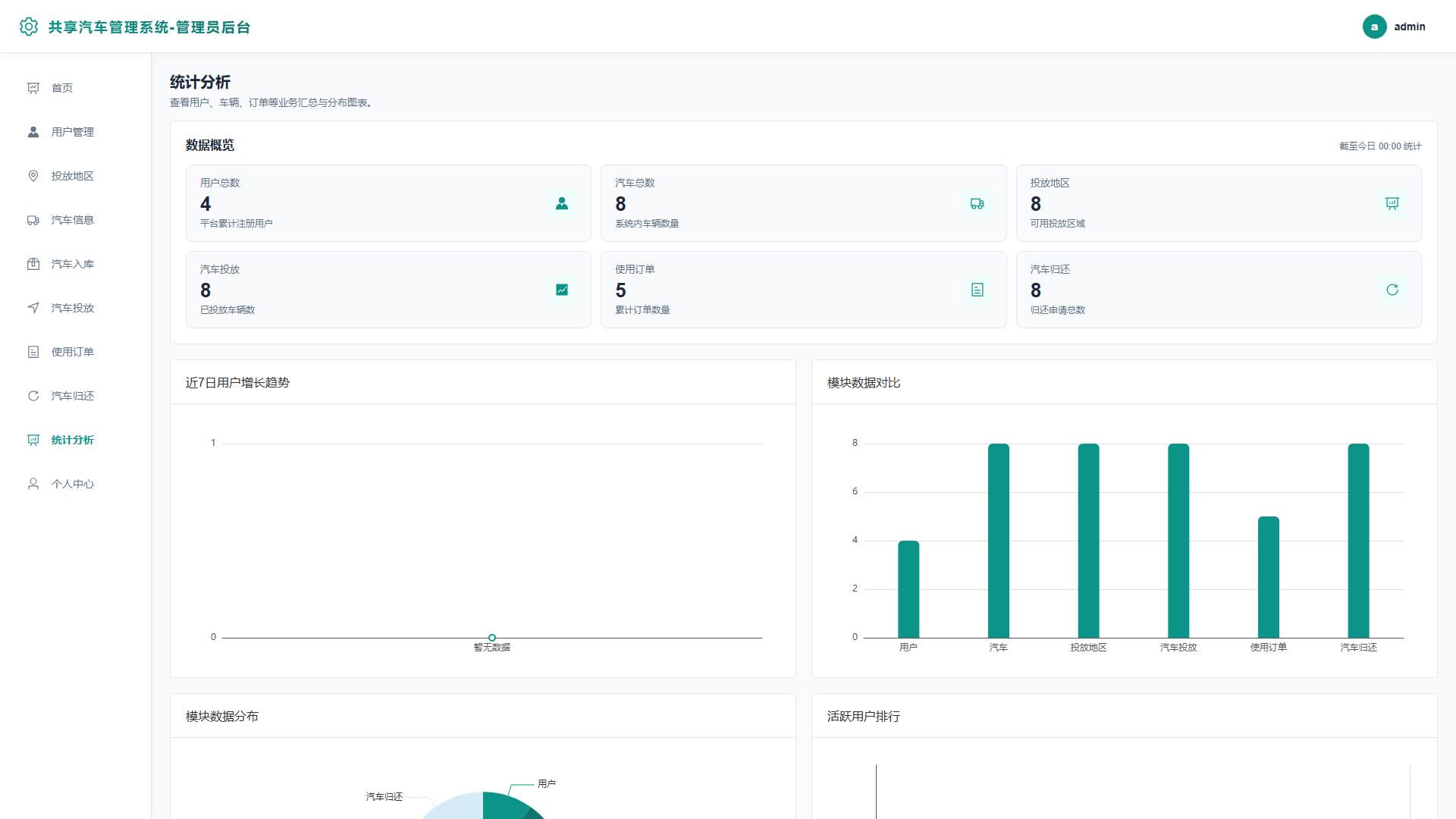The height and width of the screenshot is (819, 1456).
Task: Open 汽车归还 from the sidebar
Action: [76, 396]
